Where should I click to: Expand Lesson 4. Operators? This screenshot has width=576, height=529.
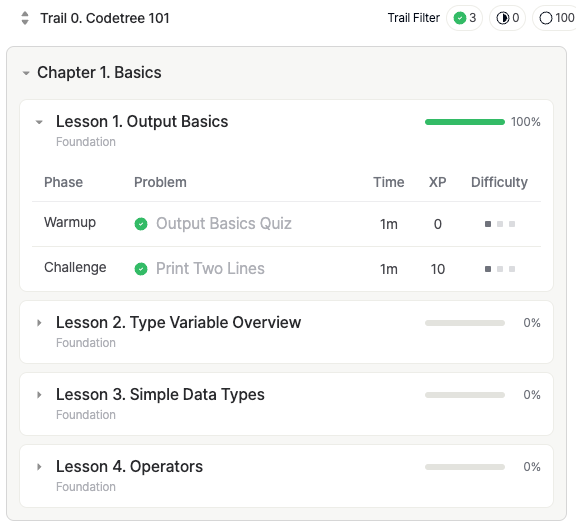39,467
